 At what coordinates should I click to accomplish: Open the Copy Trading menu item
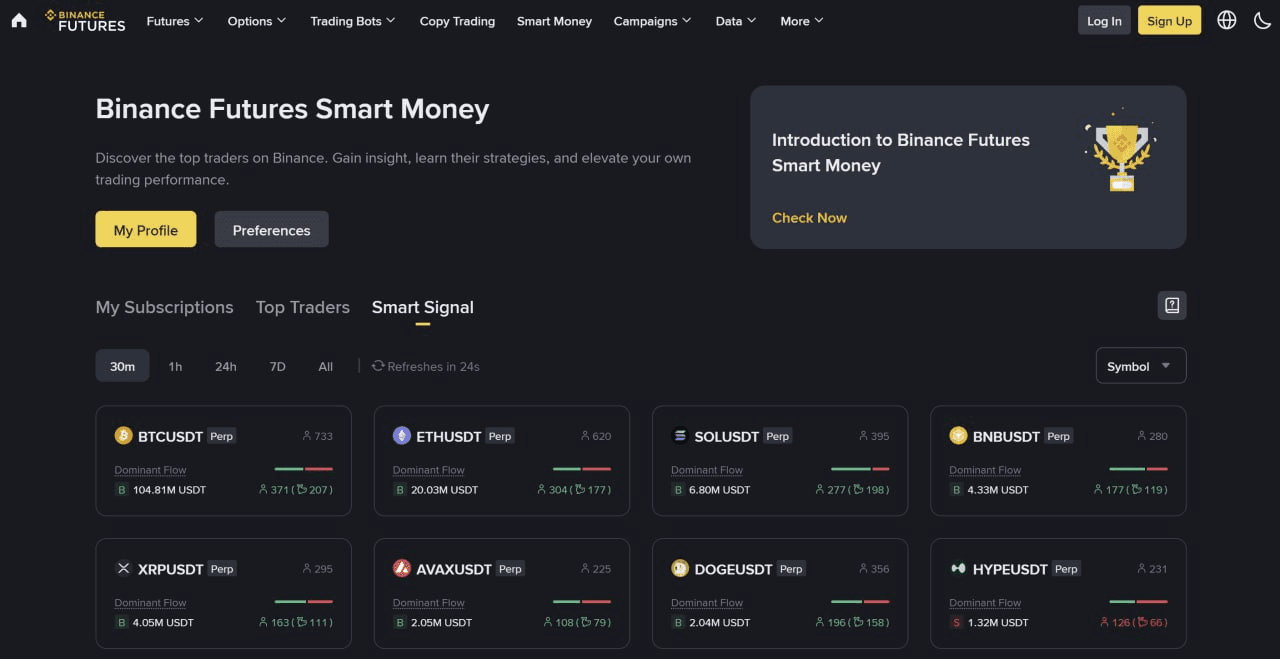(457, 20)
